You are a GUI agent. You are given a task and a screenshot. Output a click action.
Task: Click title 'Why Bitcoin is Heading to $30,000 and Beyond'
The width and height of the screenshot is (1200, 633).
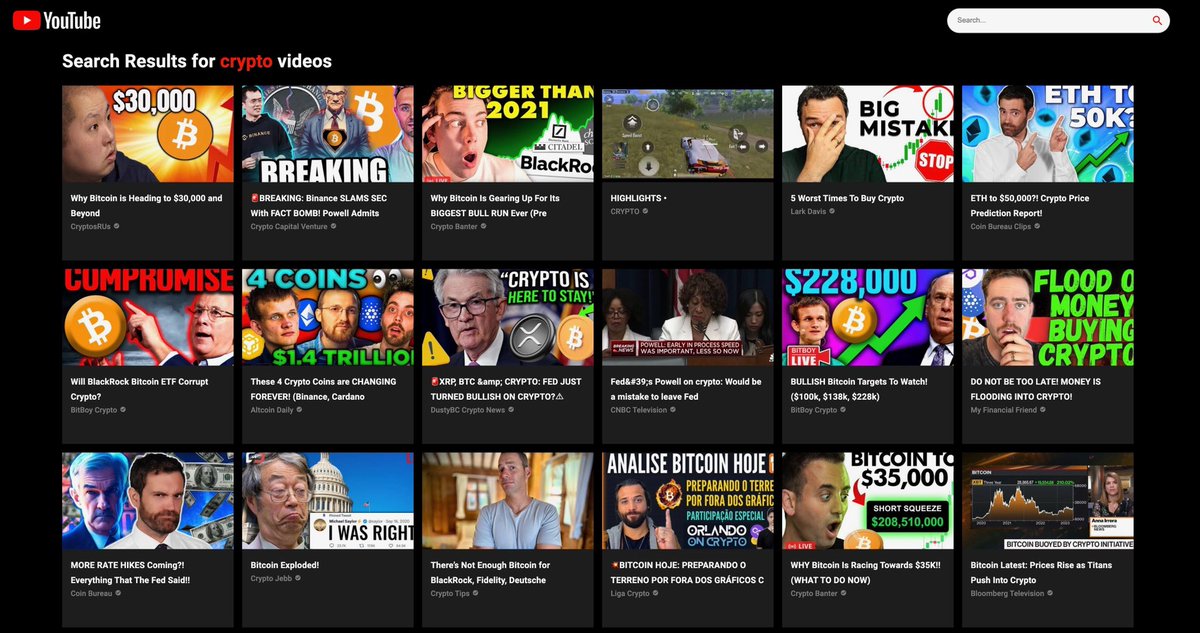point(147,205)
